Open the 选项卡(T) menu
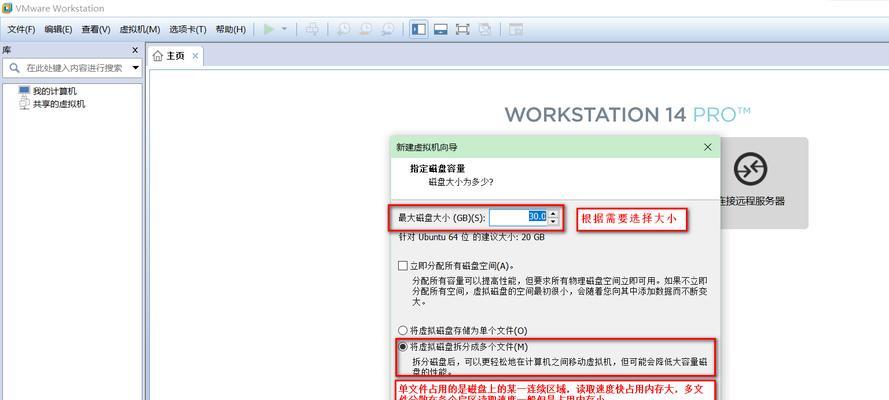 click(x=188, y=29)
